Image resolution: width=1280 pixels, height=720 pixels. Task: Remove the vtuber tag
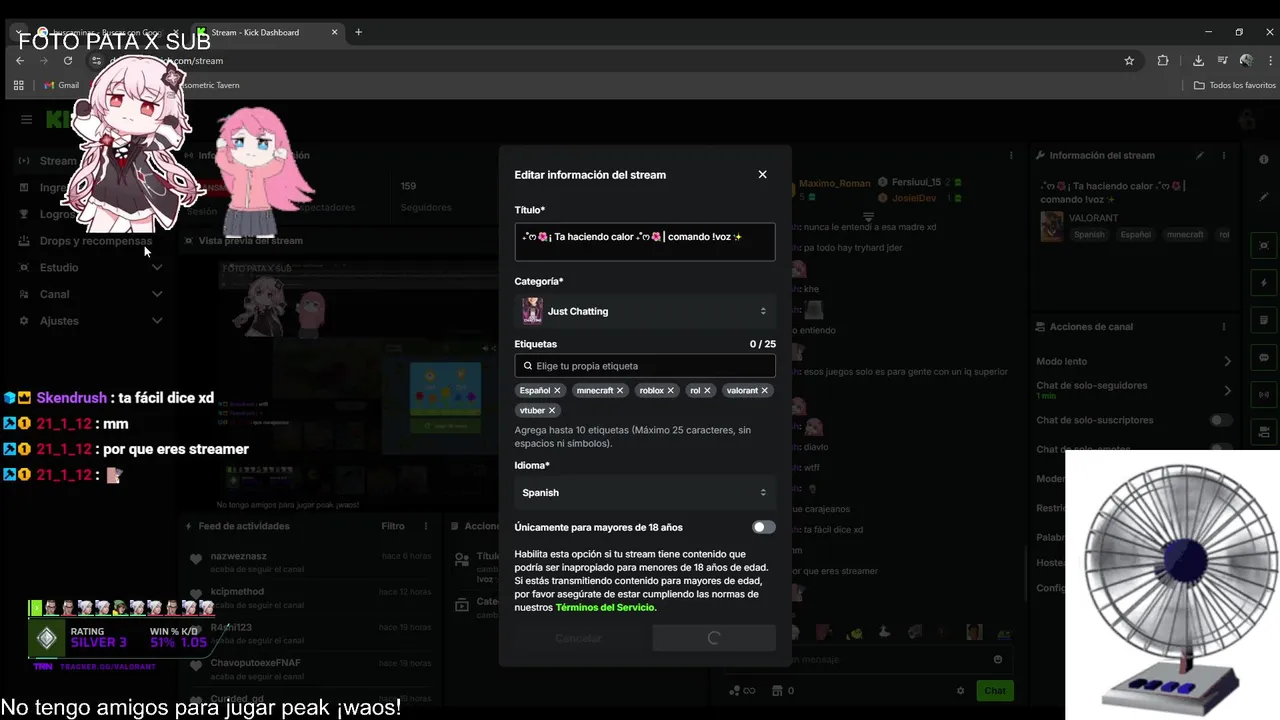(x=552, y=411)
